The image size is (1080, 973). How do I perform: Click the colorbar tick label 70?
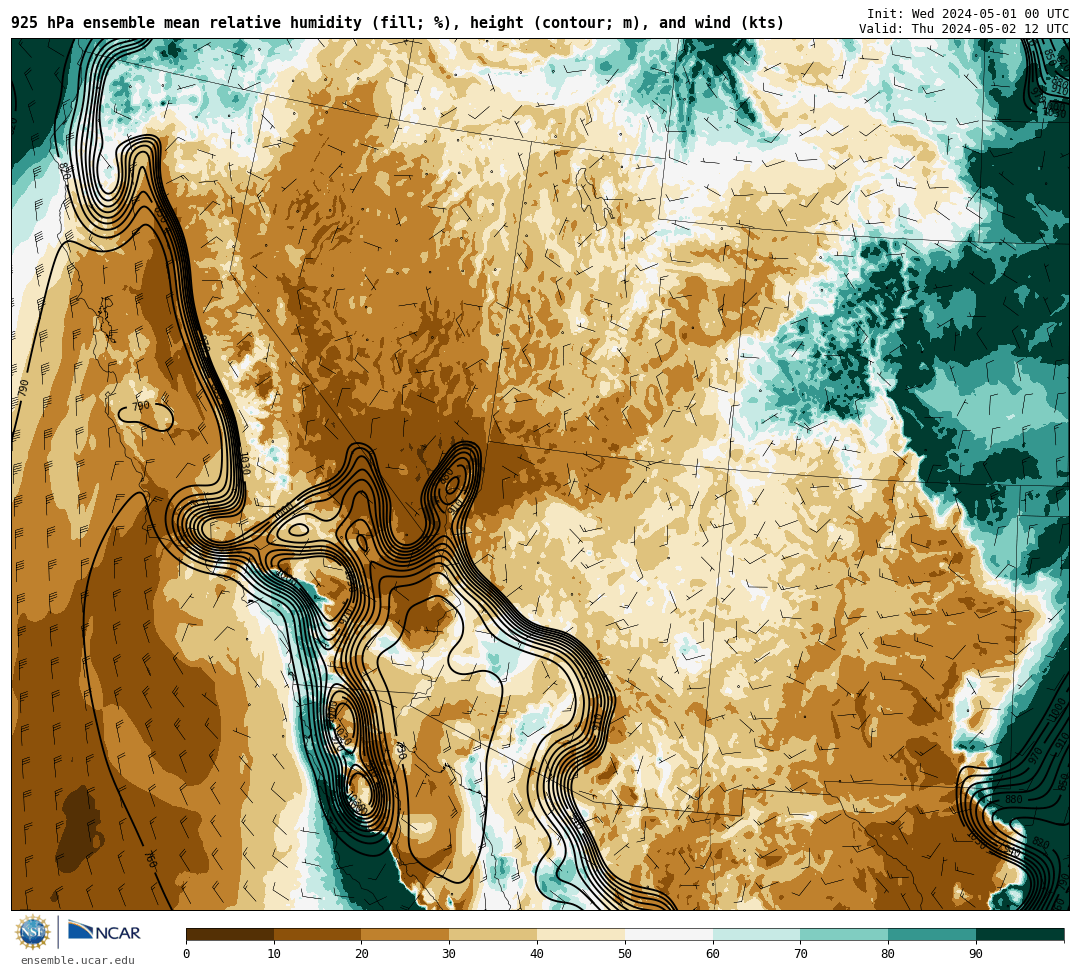pyautogui.click(x=800, y=954)
